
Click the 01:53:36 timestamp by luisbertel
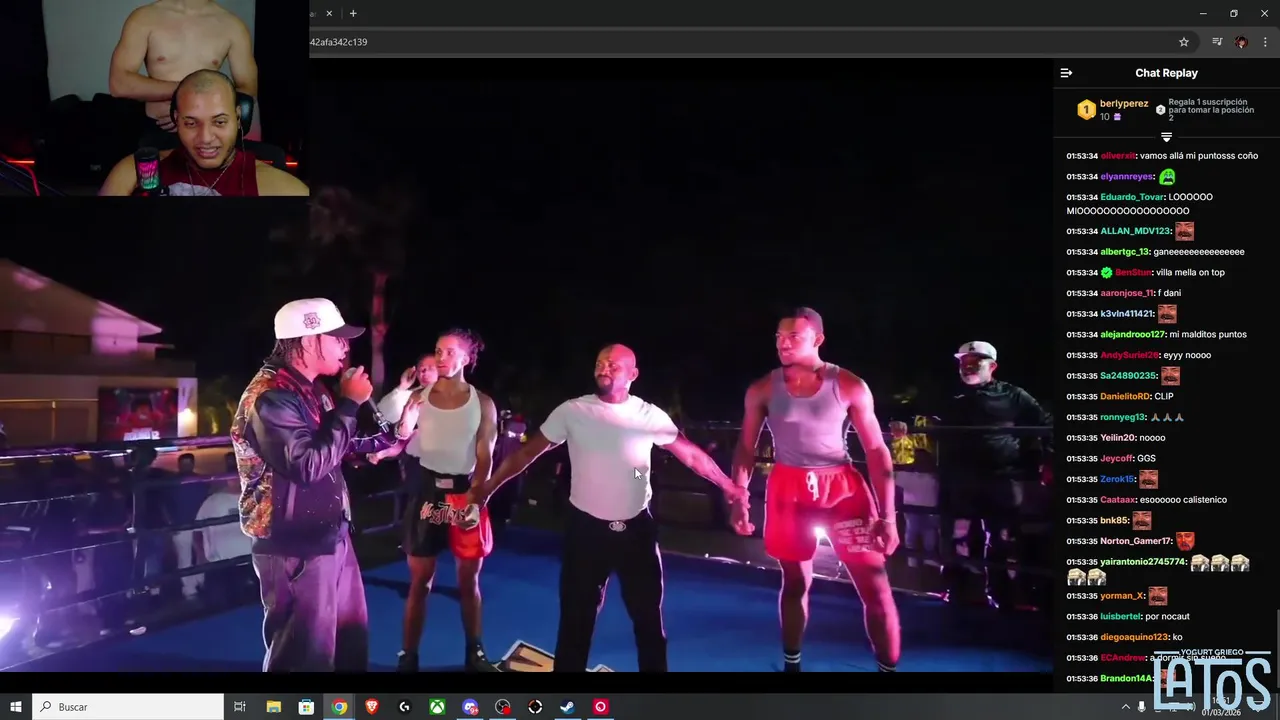click(1082, 616)
